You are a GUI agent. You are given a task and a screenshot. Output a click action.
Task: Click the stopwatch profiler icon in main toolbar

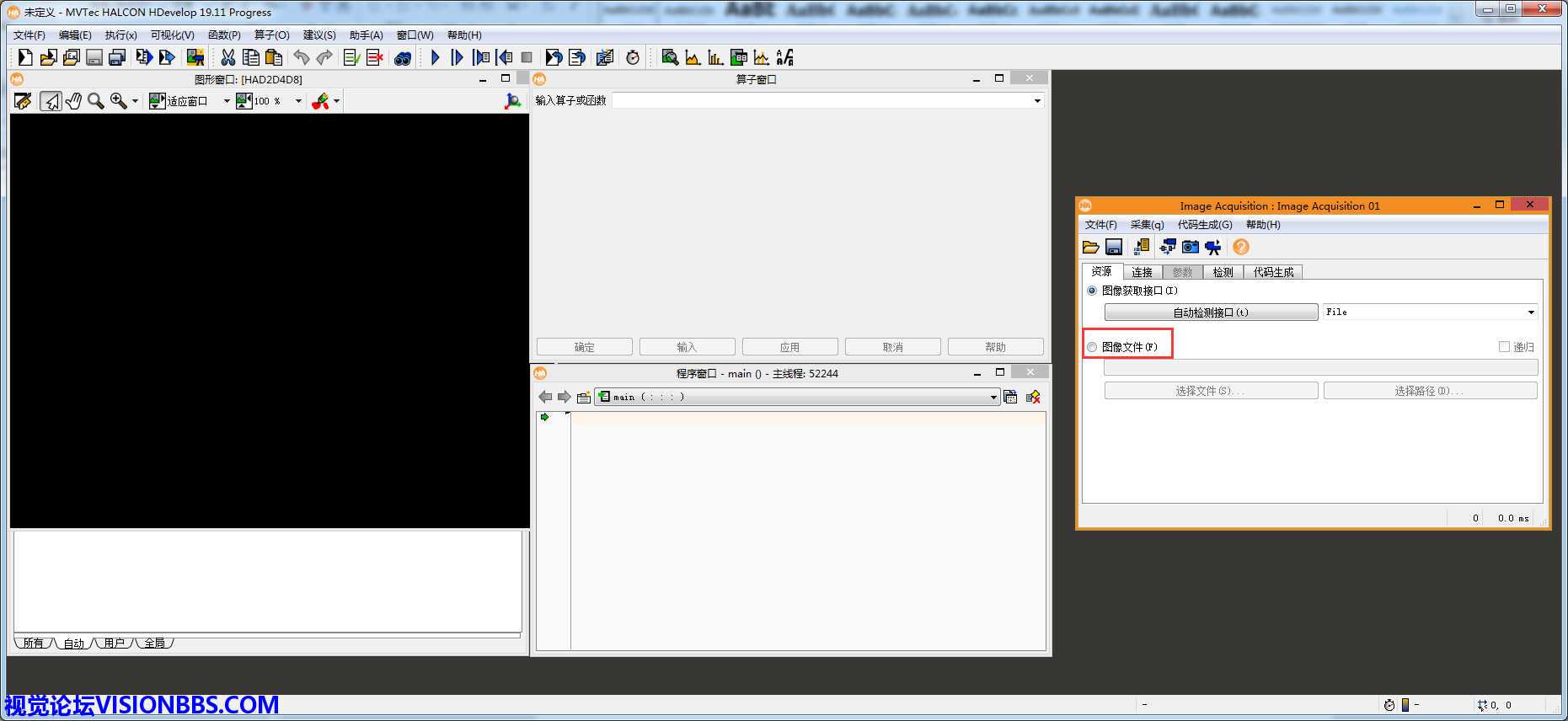coord(633,57)
